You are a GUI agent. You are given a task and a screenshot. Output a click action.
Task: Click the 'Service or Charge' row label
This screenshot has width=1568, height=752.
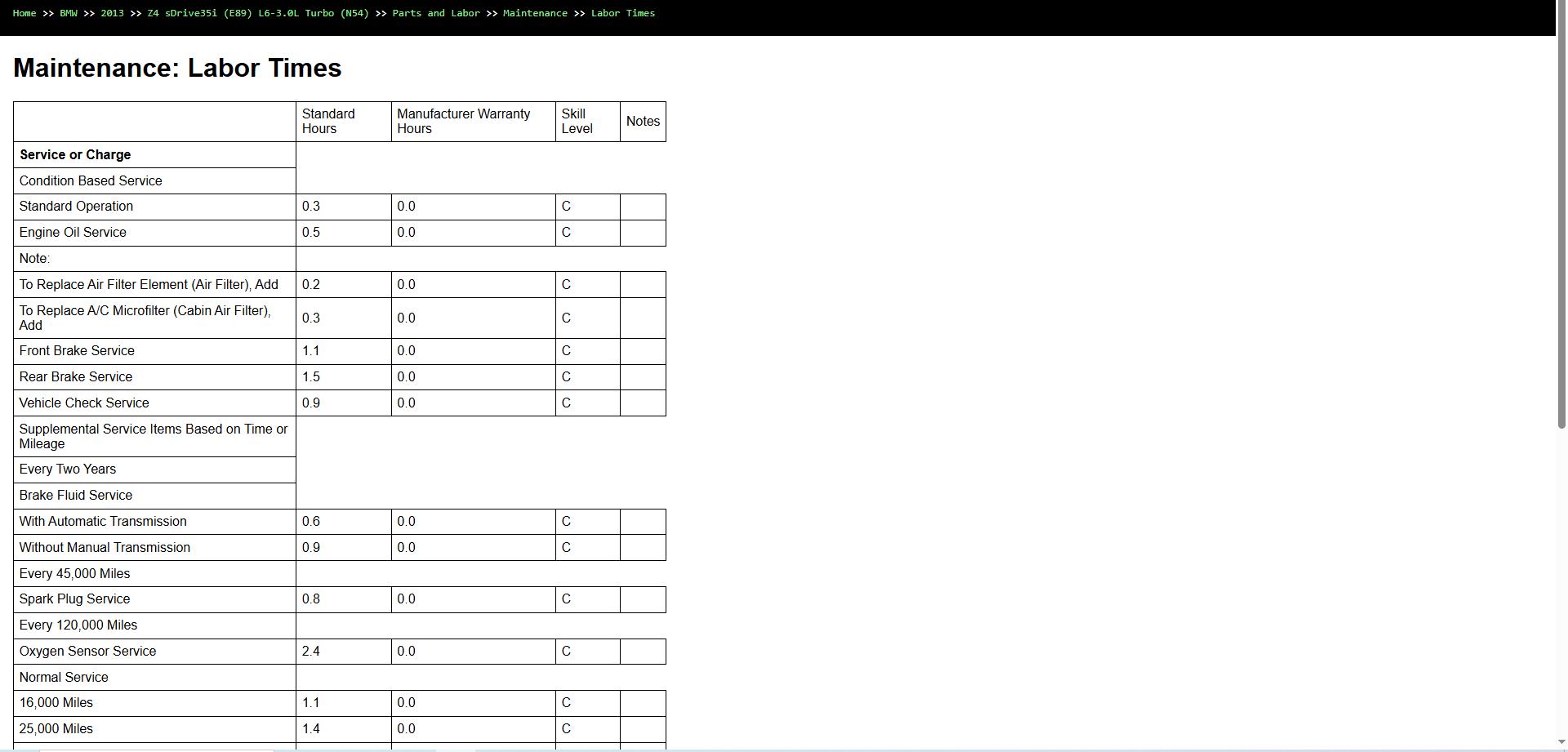click(x=75, y=155)
